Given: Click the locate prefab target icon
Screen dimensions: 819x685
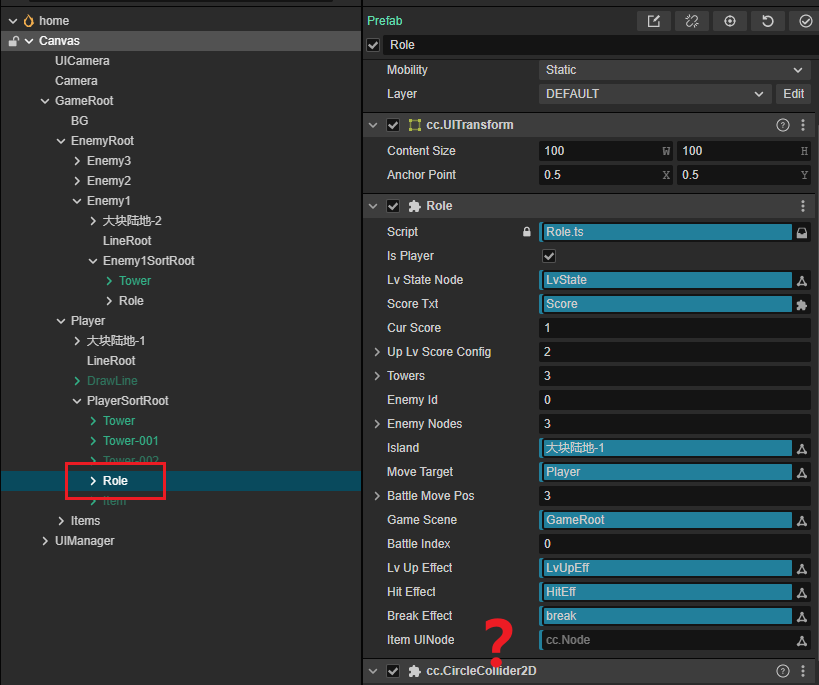Looking at the screenshot, I should point(730,21).
